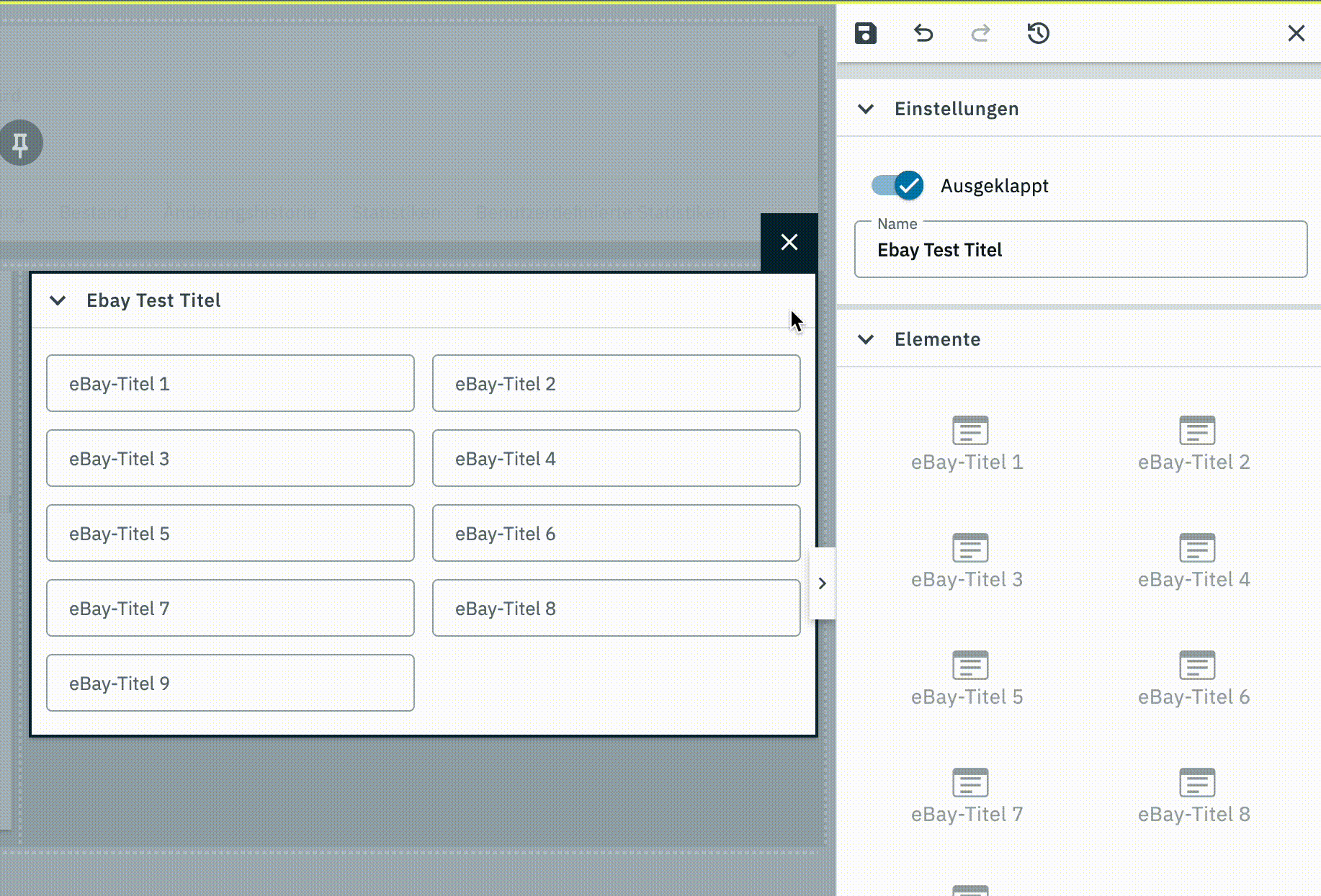Click the eBay-Titel 1 input field
The width and height of the screenshot is (1321, 896).
click(230, 383)
